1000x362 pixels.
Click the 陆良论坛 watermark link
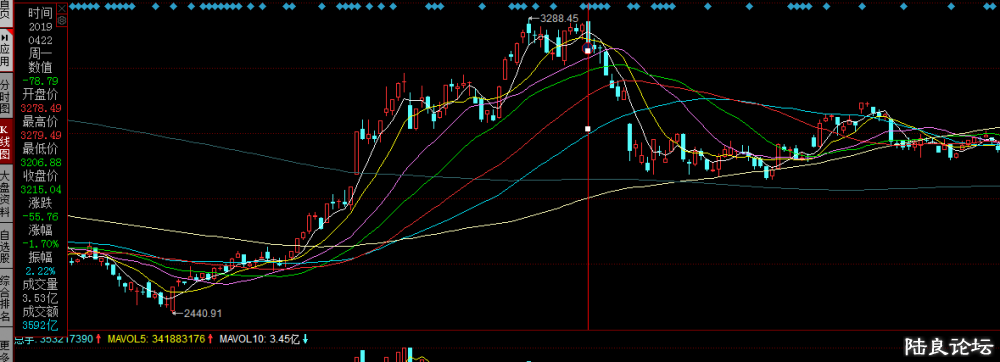pos(949,347)
